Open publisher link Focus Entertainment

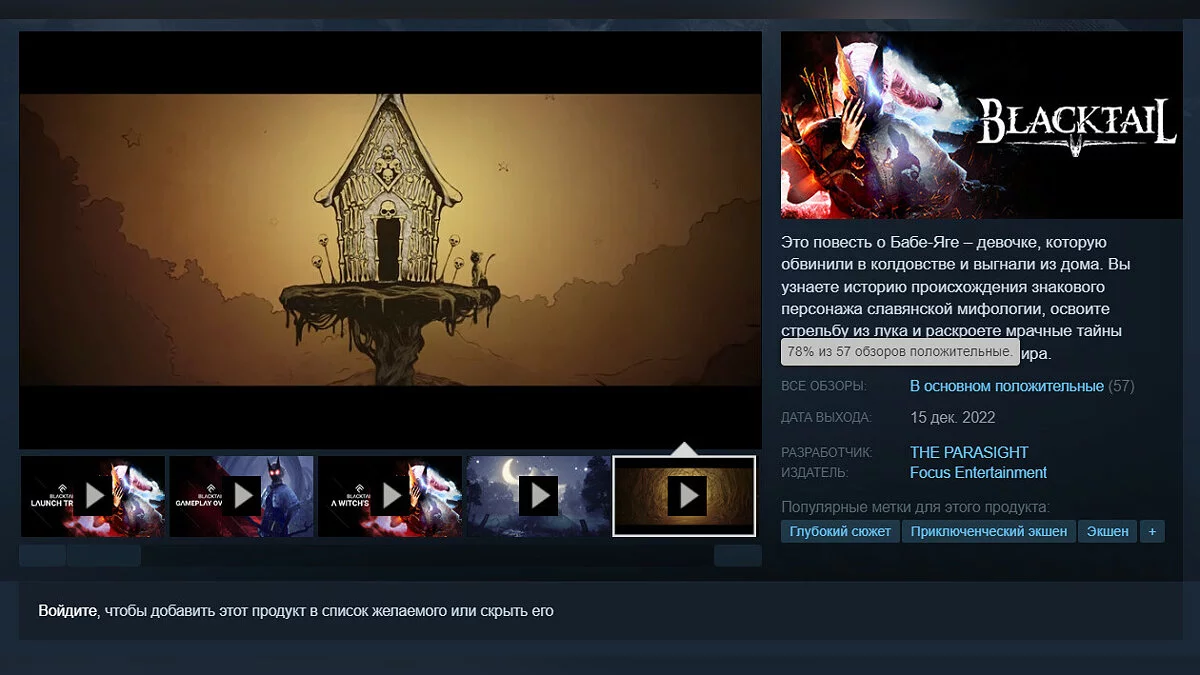(x=978, y=472)
